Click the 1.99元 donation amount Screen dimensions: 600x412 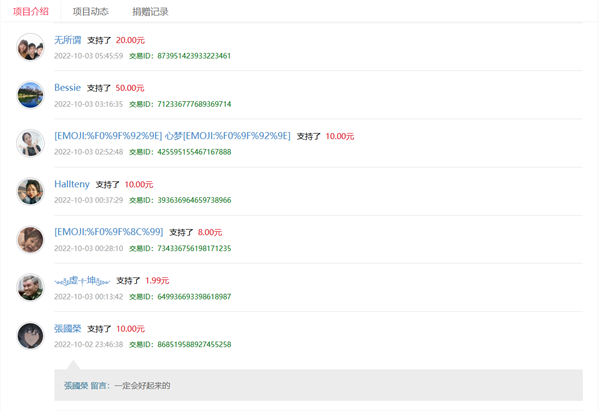pos(157,280)
